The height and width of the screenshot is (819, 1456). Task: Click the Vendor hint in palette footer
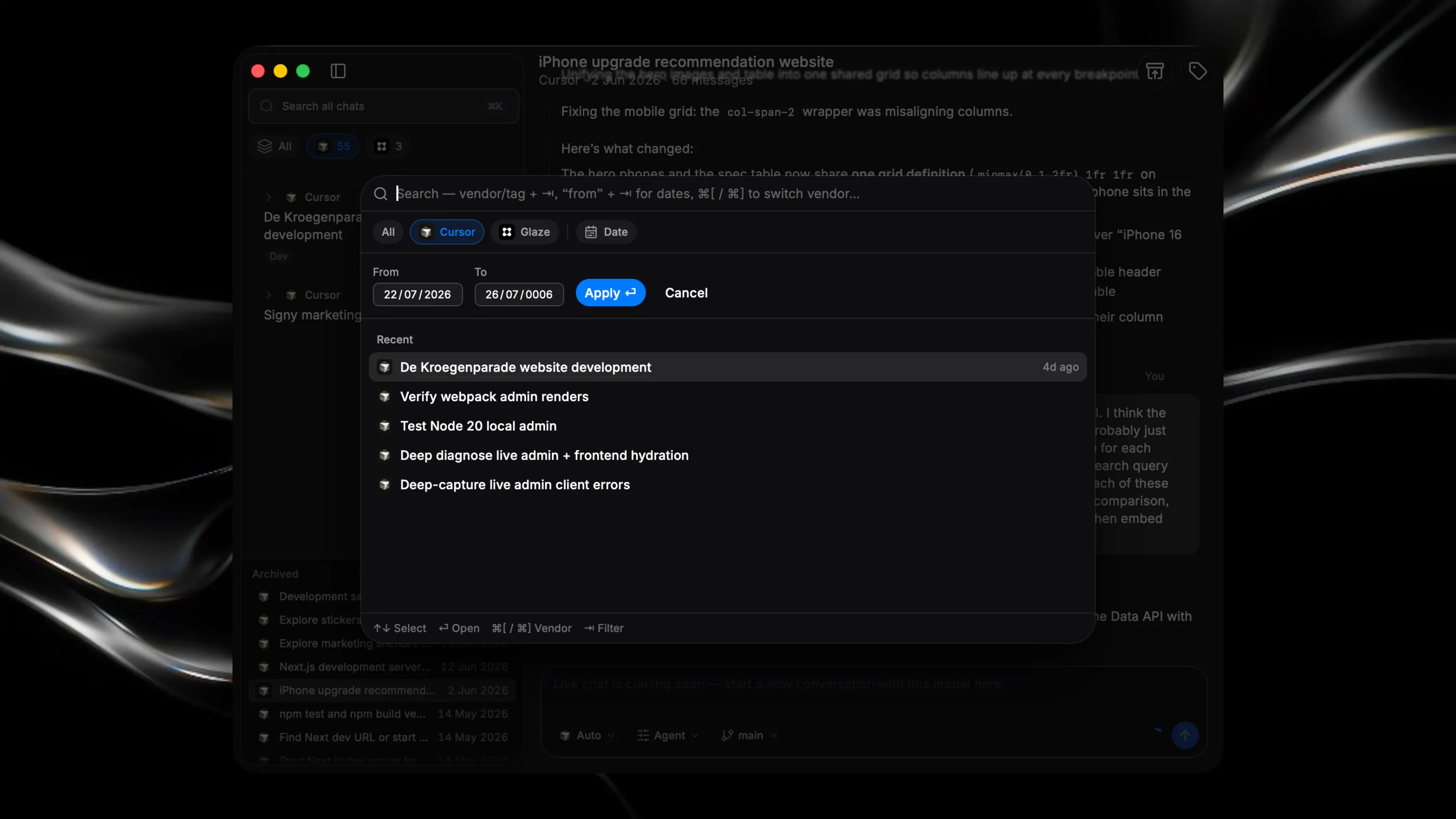(531, 628)
